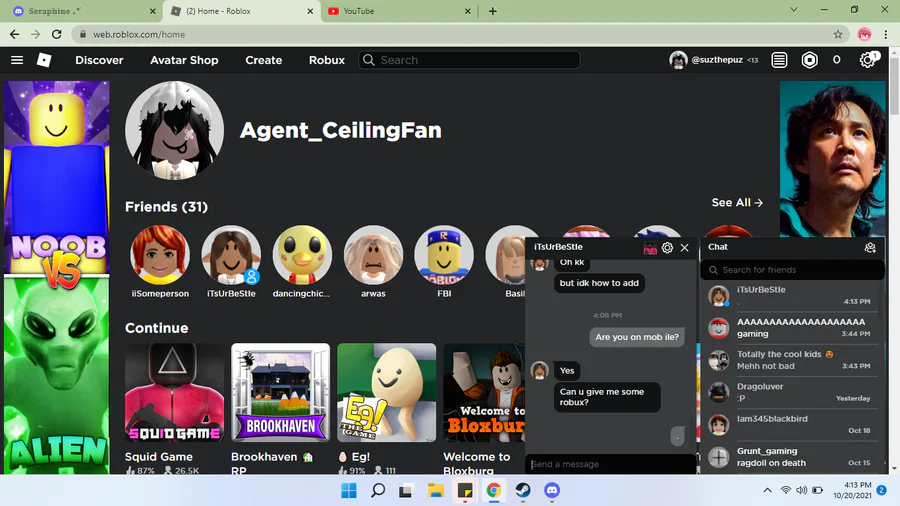Open Avatar Shop from navbar
The image size is (900, 506).
(x=184, y=60)
